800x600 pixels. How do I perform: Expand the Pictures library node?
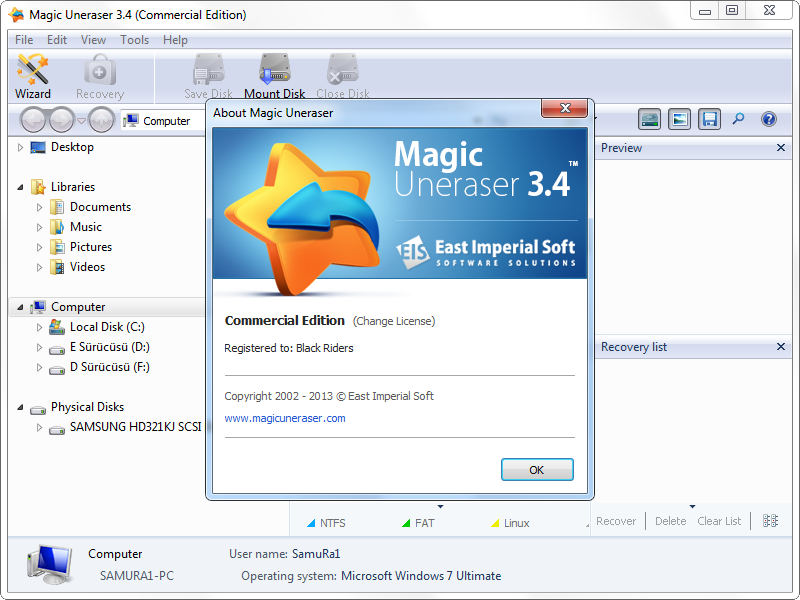(39, 247)
